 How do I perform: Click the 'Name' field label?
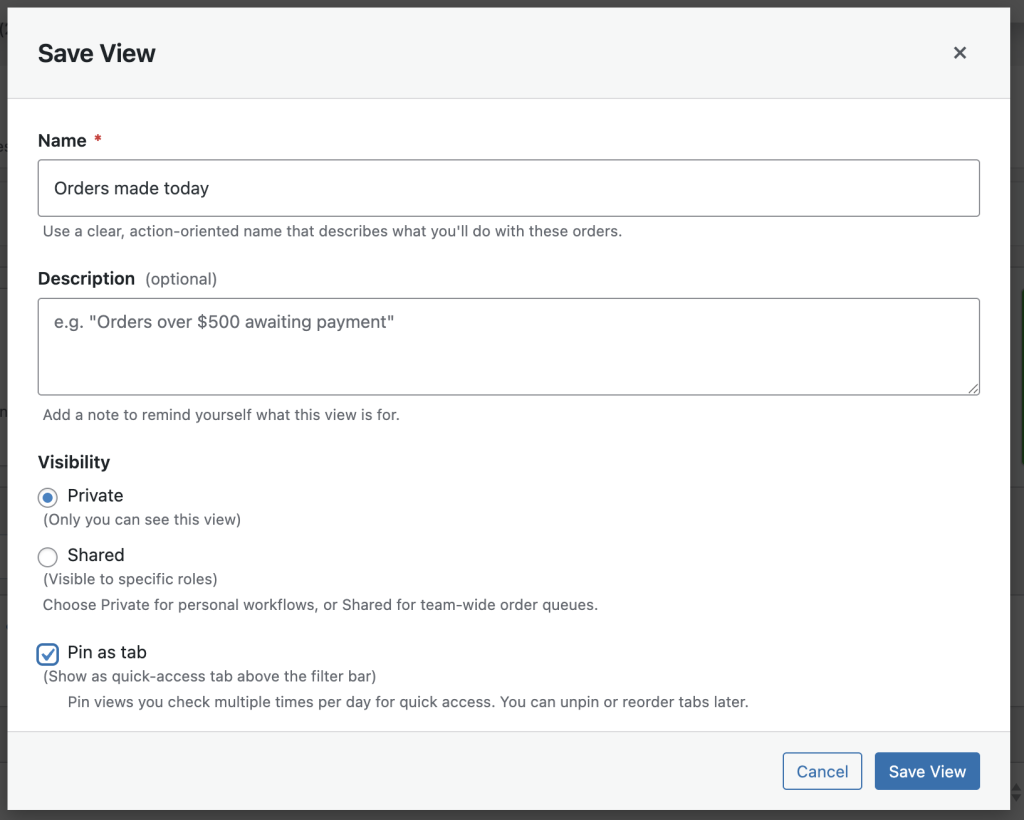point(62,141)
